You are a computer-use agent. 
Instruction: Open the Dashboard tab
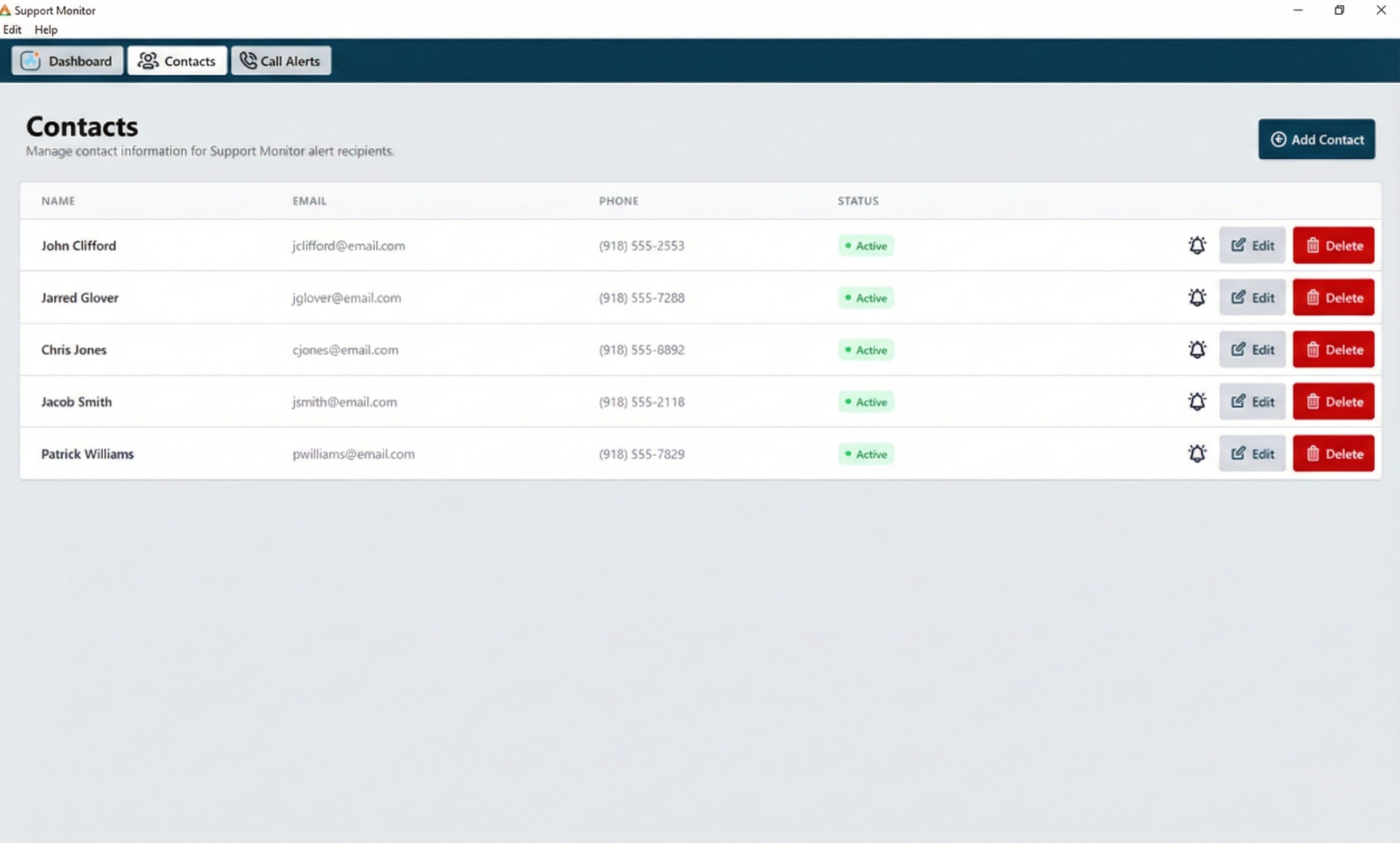click(67, 61)
